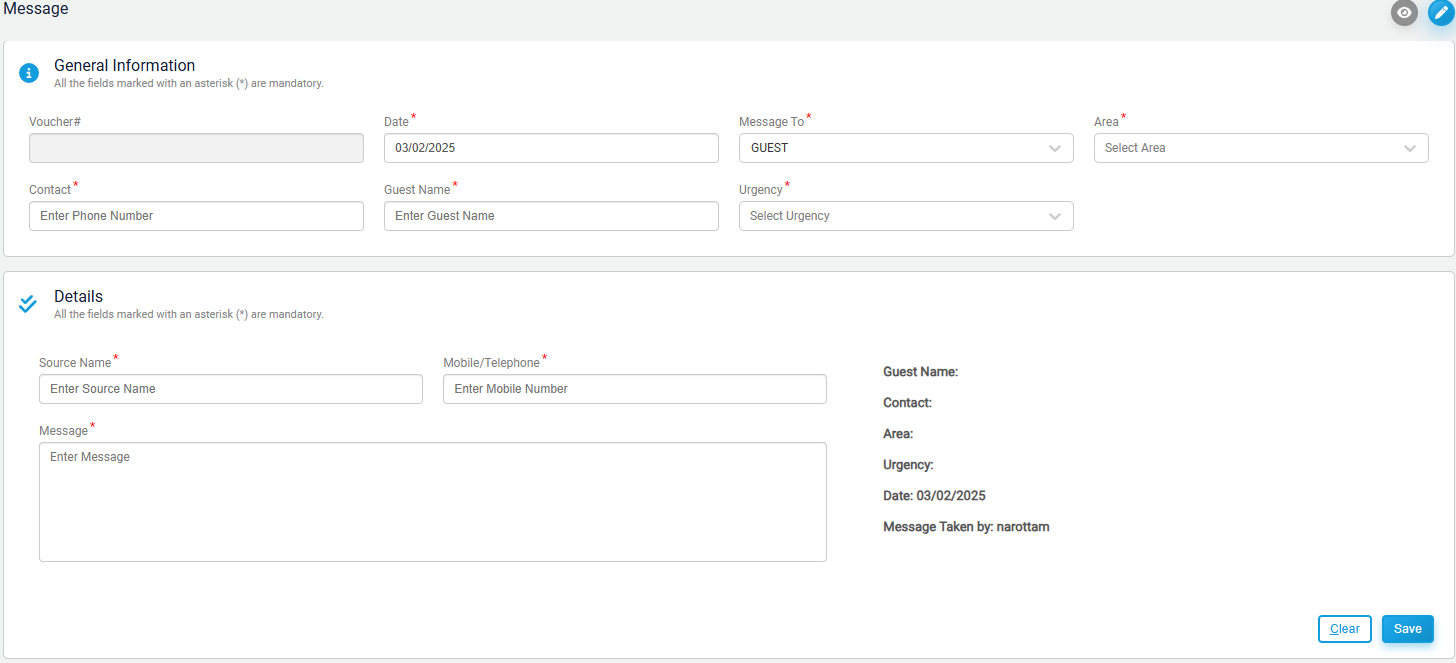Click the summary Area: label

point(898,434)
